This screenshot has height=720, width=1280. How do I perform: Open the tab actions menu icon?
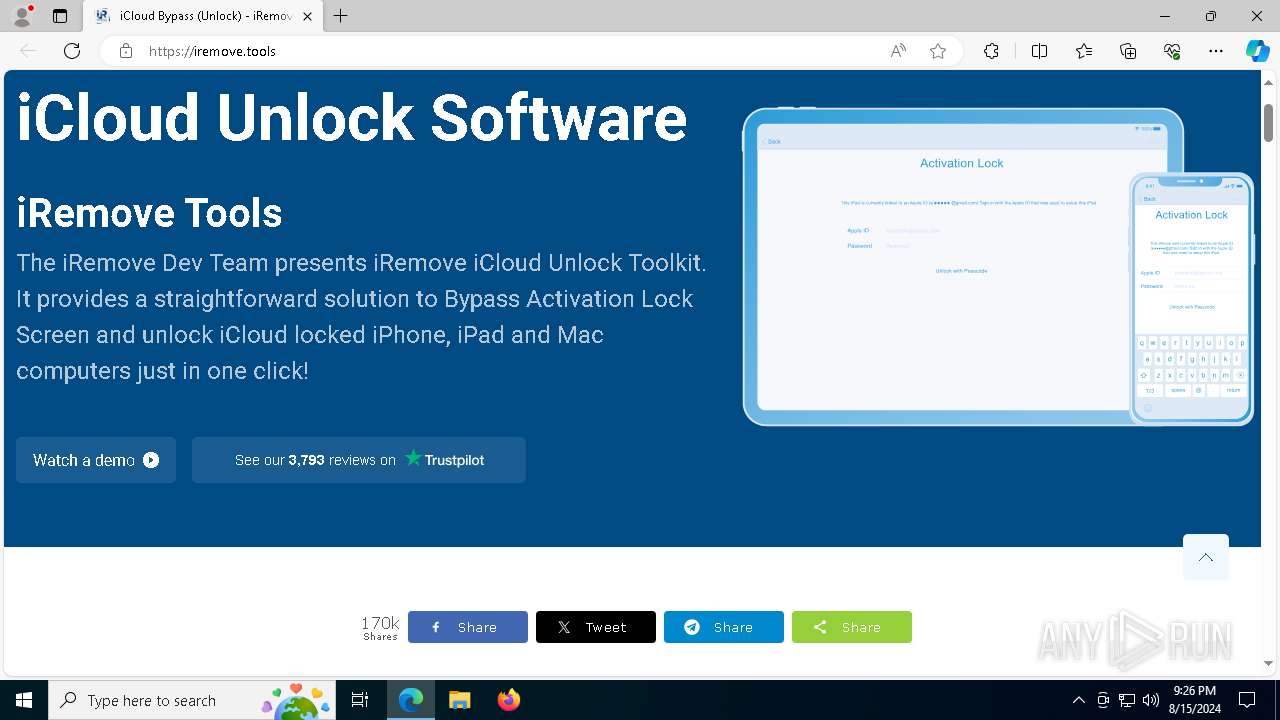click(60, 16)
